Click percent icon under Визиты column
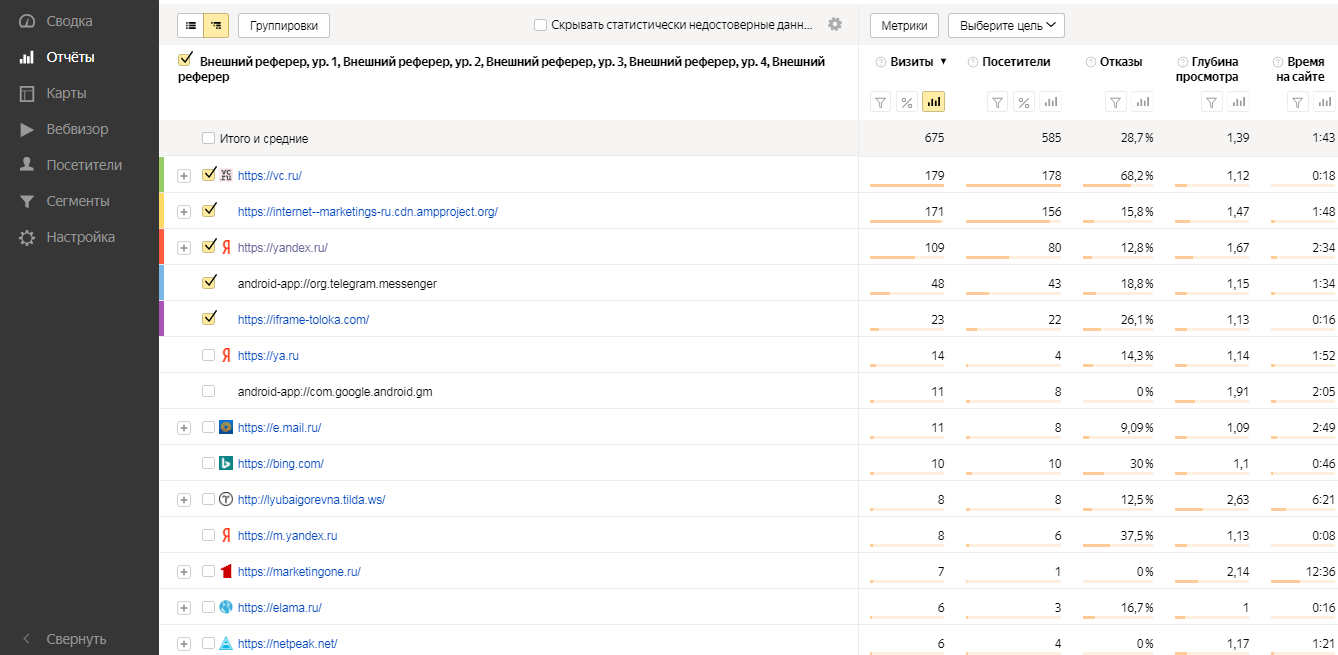The height and width of the screenshot is (655, 1338). click(907, 102)
